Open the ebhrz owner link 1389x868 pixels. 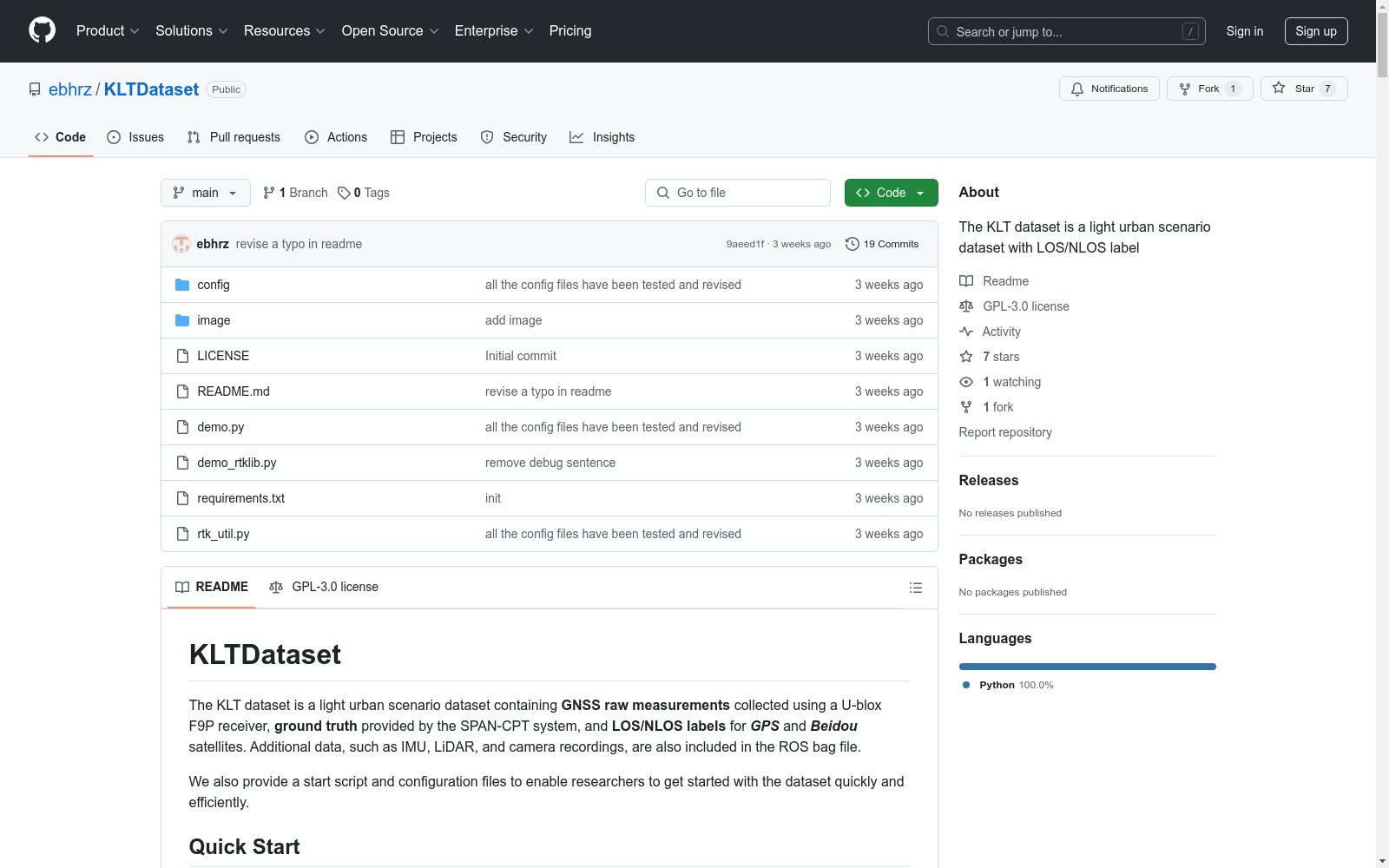(70, 89)
